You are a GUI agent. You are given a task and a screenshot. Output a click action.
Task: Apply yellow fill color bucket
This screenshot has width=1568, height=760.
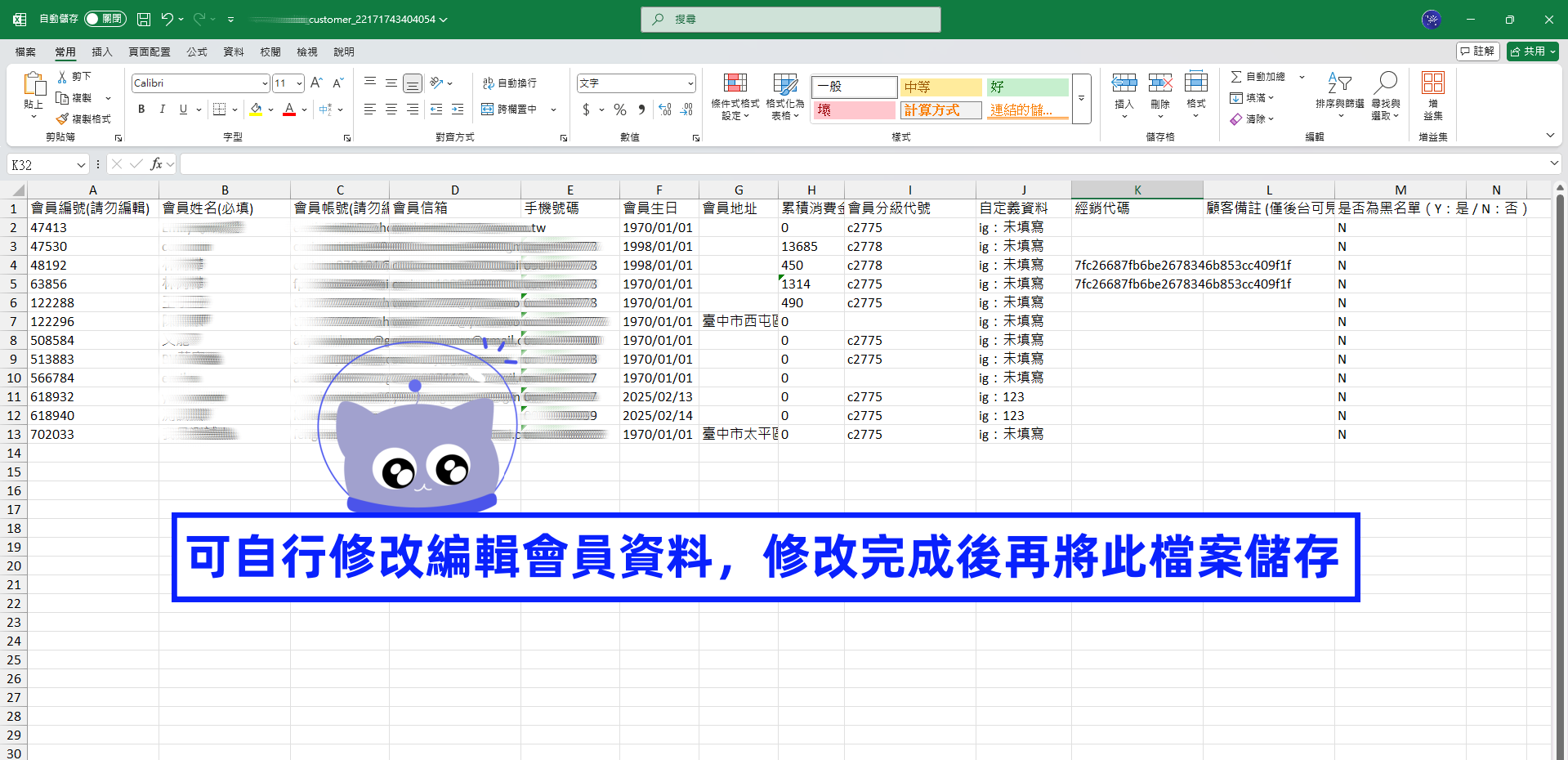pos(257,109)
